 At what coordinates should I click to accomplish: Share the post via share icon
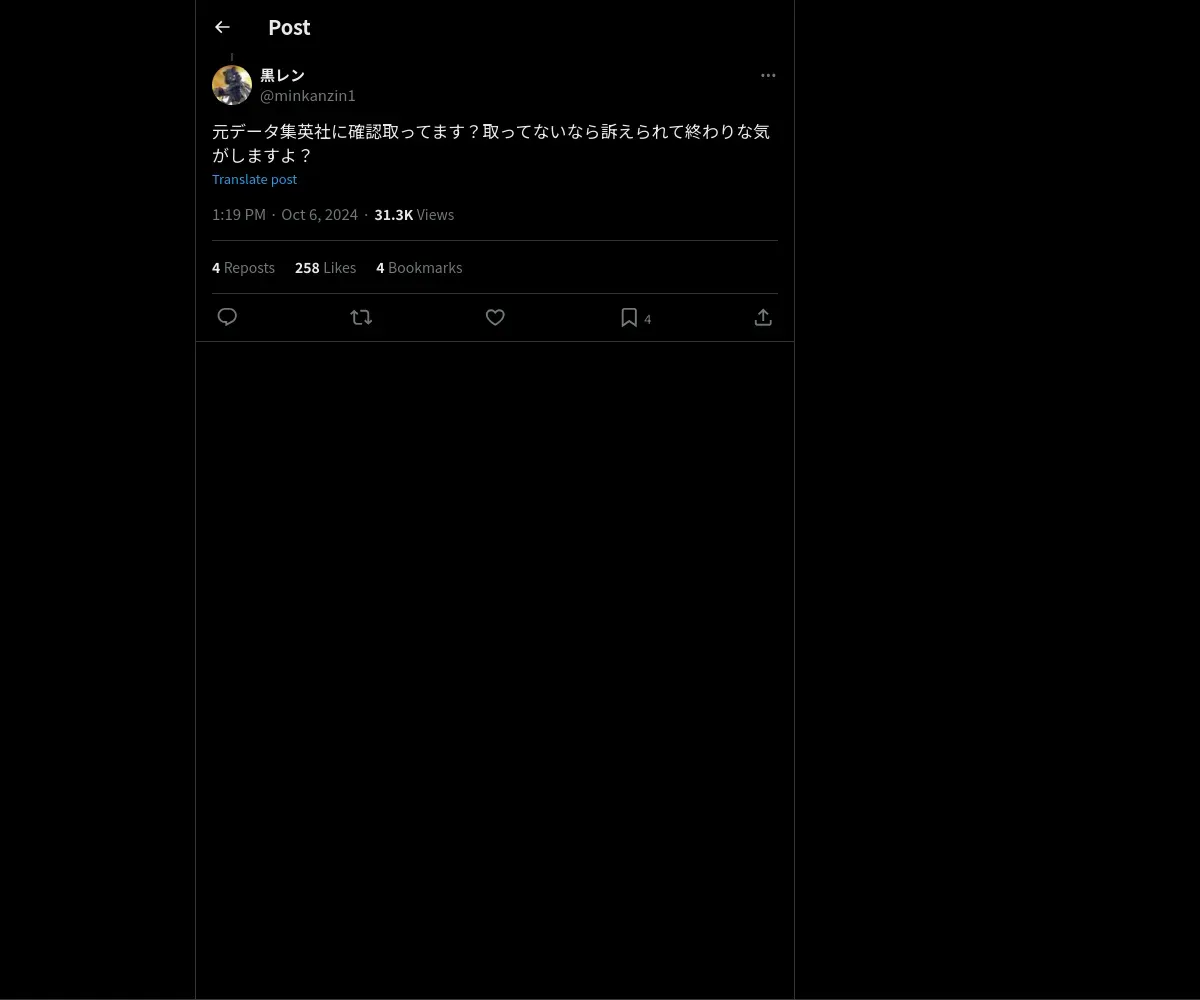click(x=763, y=317)
